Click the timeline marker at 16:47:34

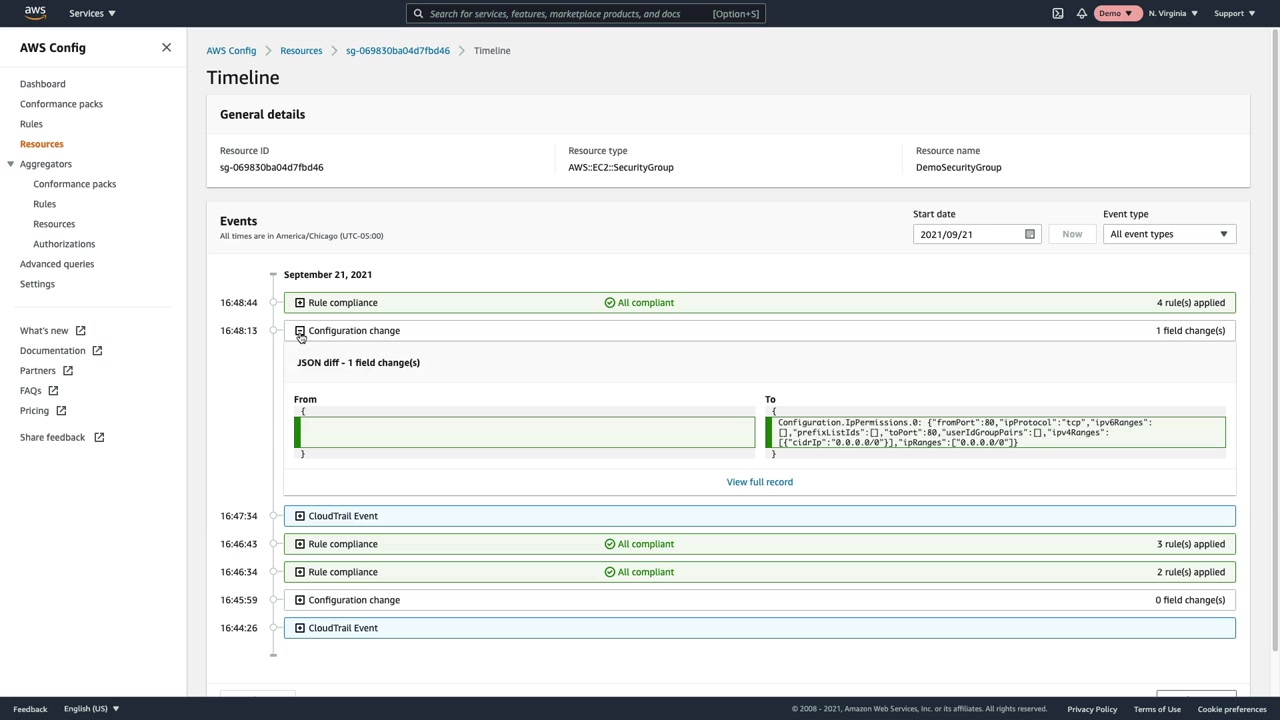(x=273, y=516)
